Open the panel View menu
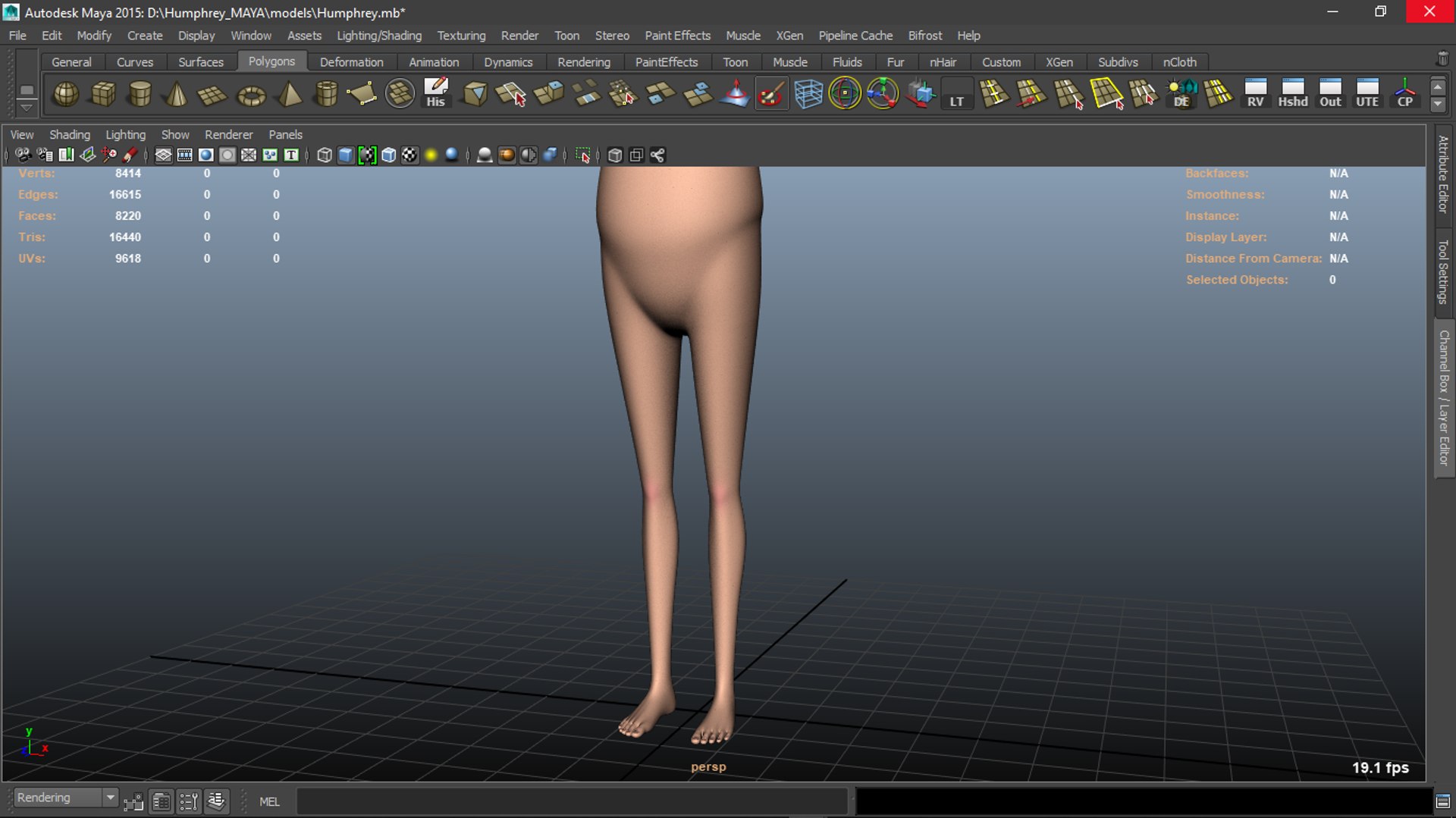This screenshot has width=1456, height=818. point(22,134)
